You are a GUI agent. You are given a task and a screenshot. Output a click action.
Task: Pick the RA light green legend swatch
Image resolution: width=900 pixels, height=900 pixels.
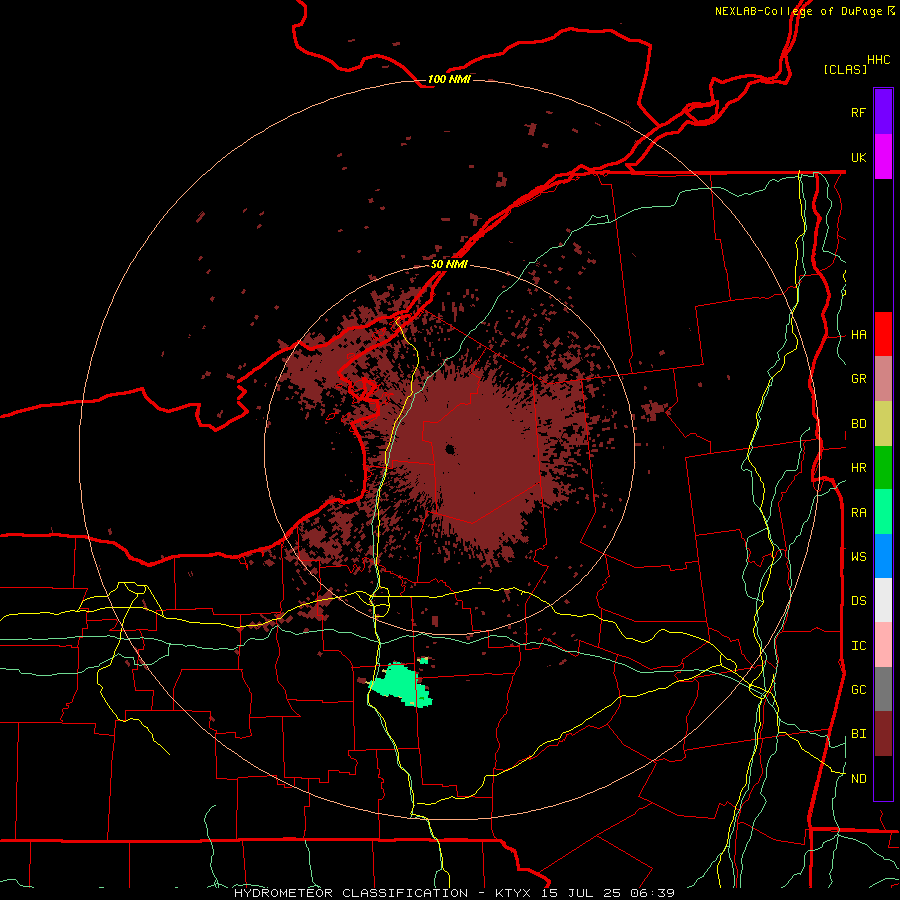[x=883, y=512]
